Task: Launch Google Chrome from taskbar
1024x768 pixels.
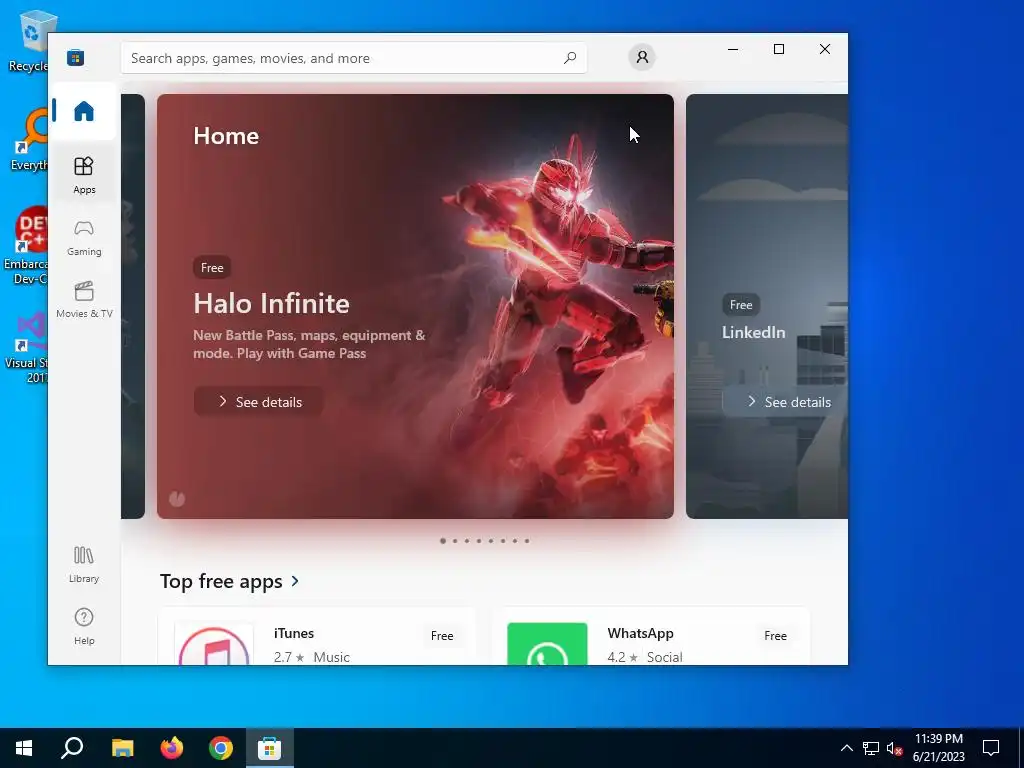Action: click(x=221, y=748)
